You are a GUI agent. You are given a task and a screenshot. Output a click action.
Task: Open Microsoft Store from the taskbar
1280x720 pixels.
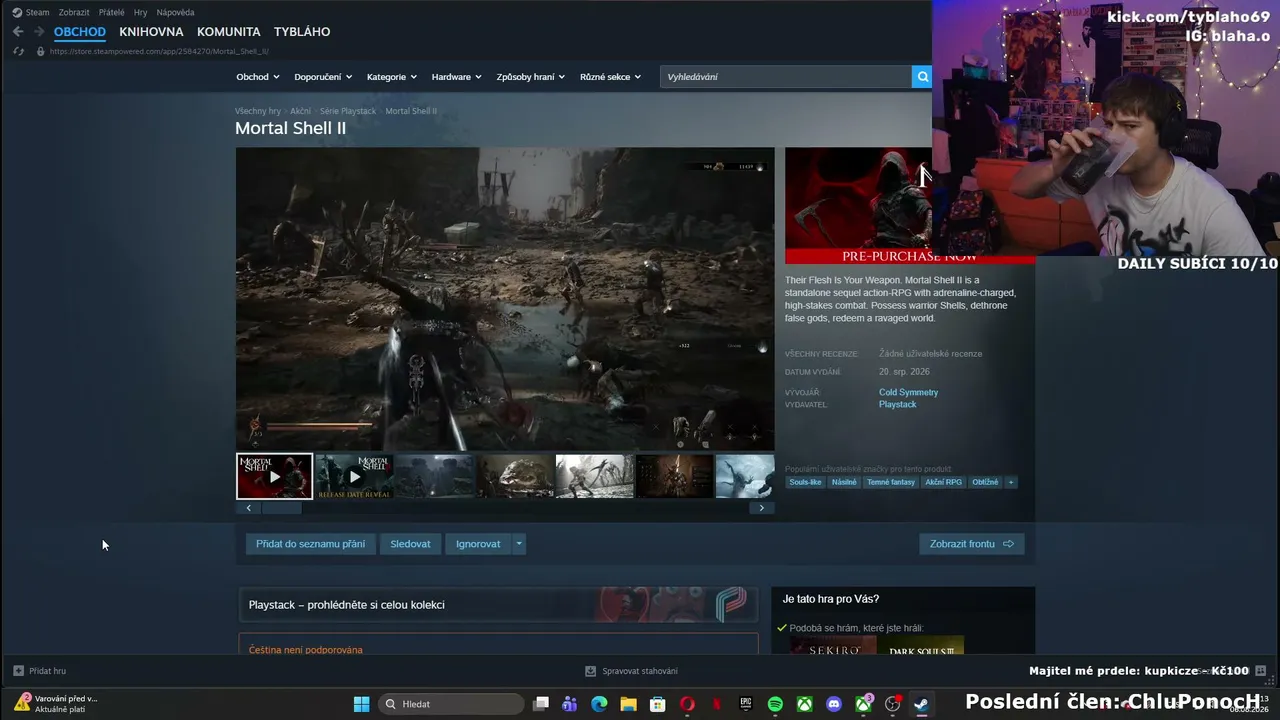pos(658,704)
